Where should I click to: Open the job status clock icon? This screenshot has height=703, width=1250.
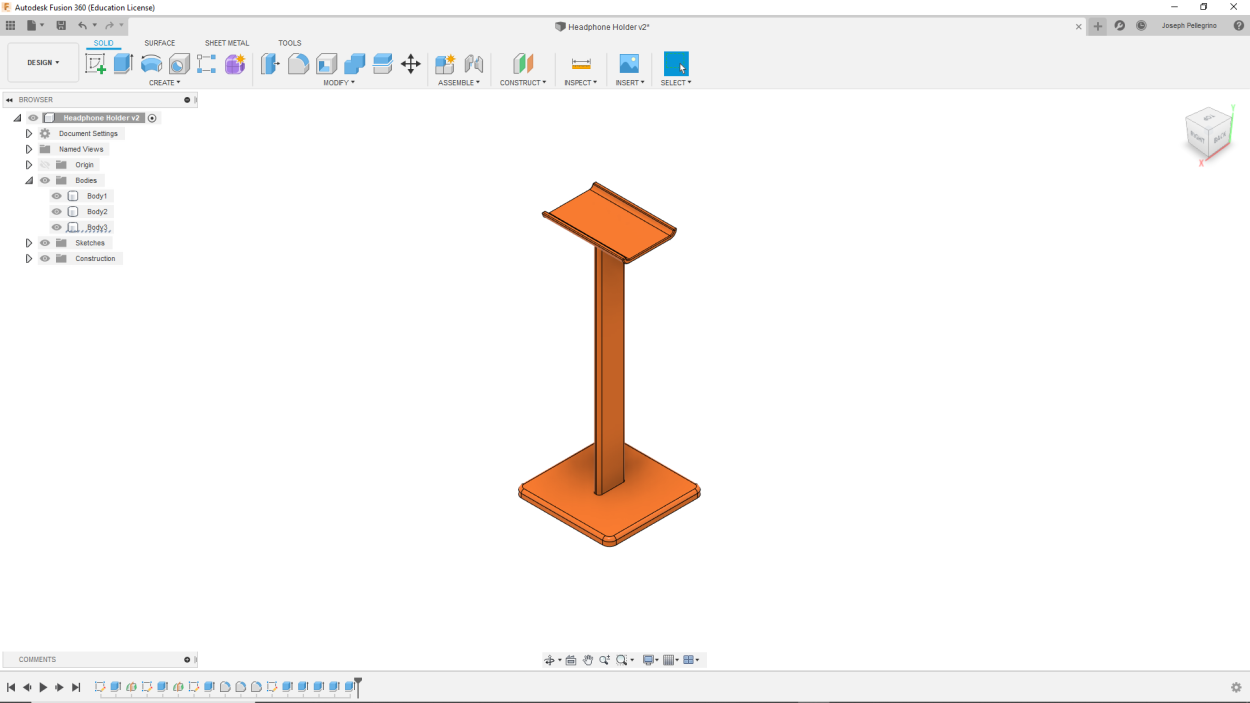tap(1141, 26)
